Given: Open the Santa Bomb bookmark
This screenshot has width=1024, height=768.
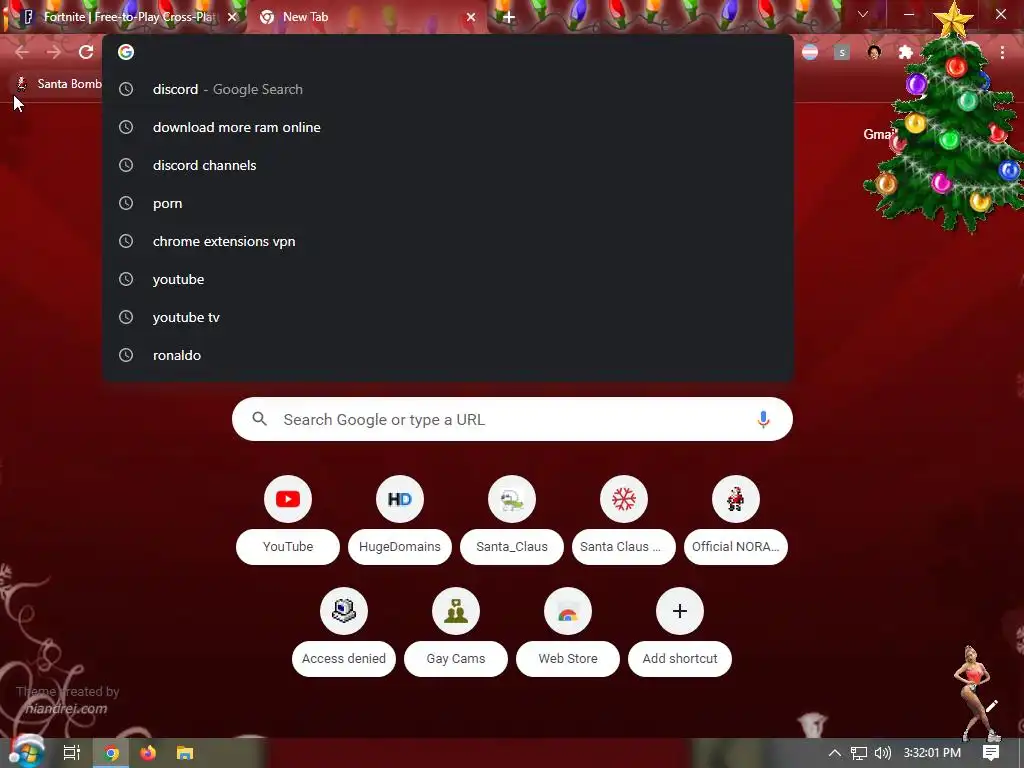Looking at the screenshot, I should tap(59, 84).
